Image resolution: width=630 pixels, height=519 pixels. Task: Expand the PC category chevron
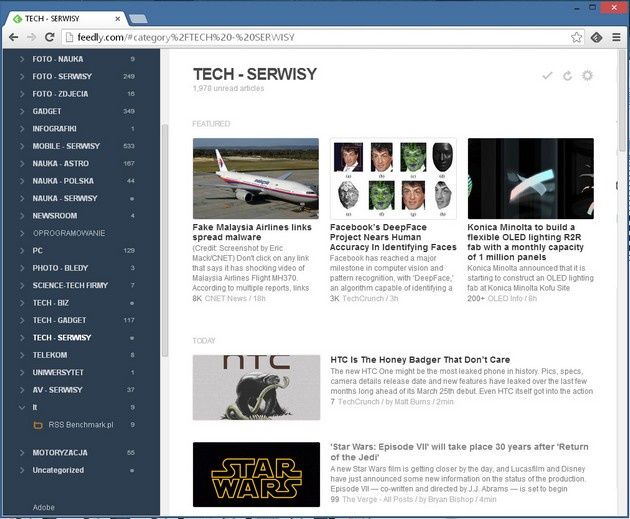[x=22, y=251]
